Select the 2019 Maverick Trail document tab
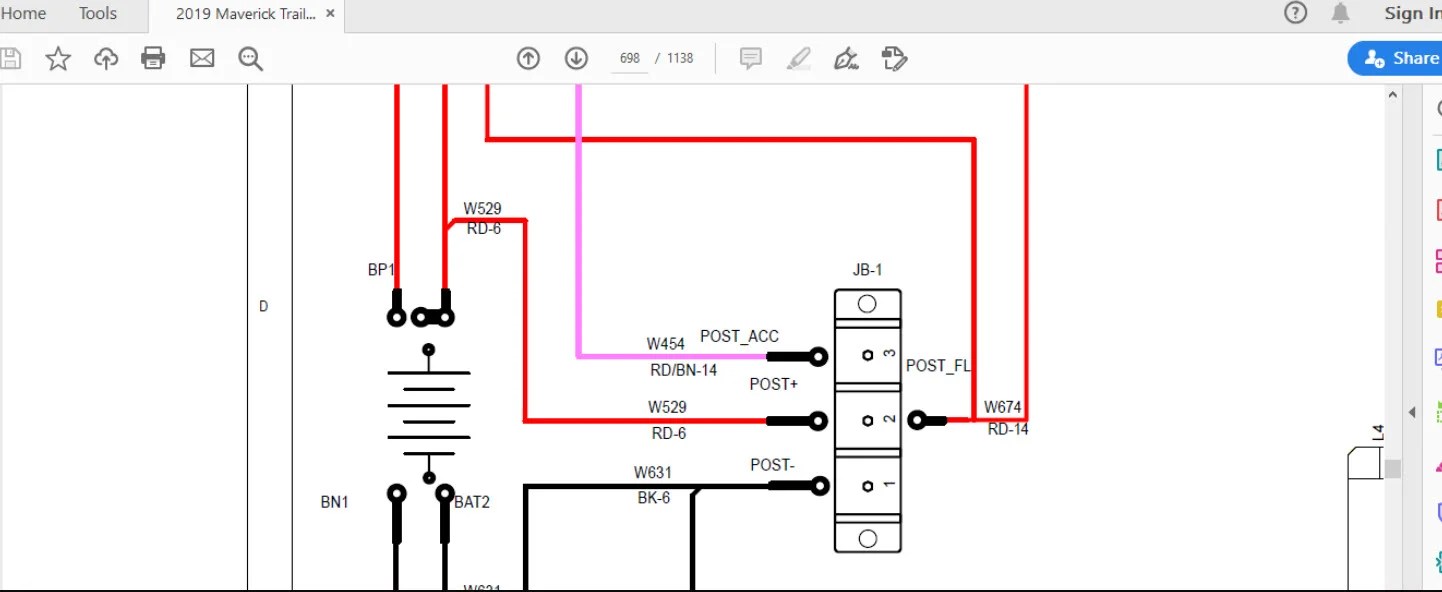 [x=246, y=14]
